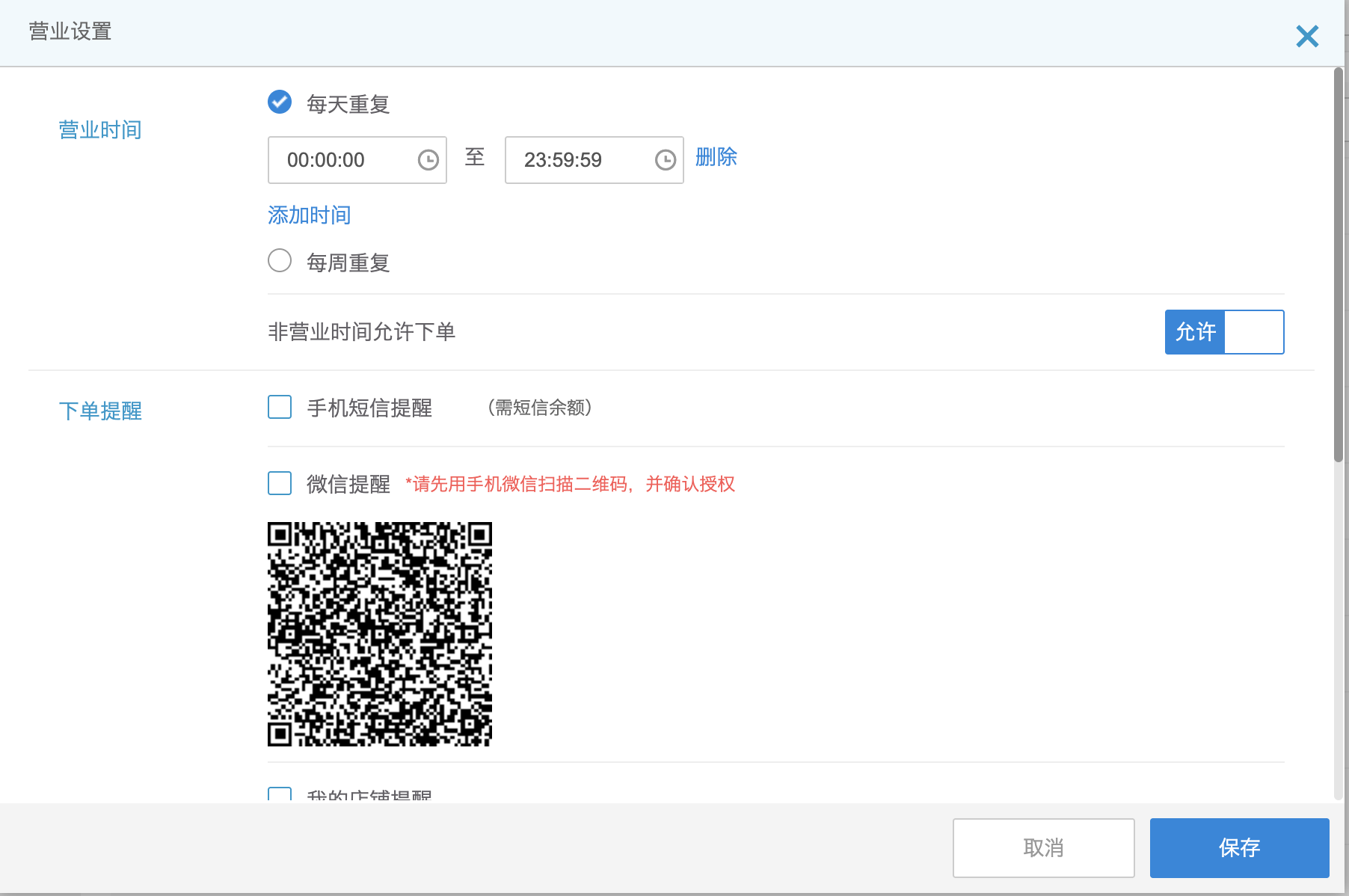Click the 删除 link beside the time range

point(716,157)
